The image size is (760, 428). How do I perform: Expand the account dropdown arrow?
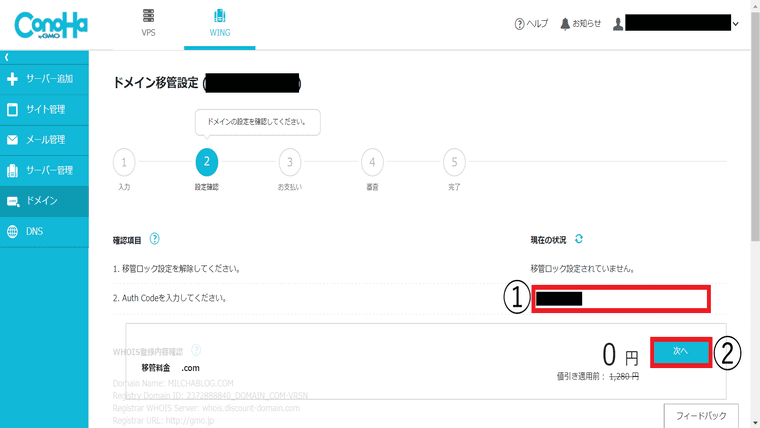pos(735,24)
